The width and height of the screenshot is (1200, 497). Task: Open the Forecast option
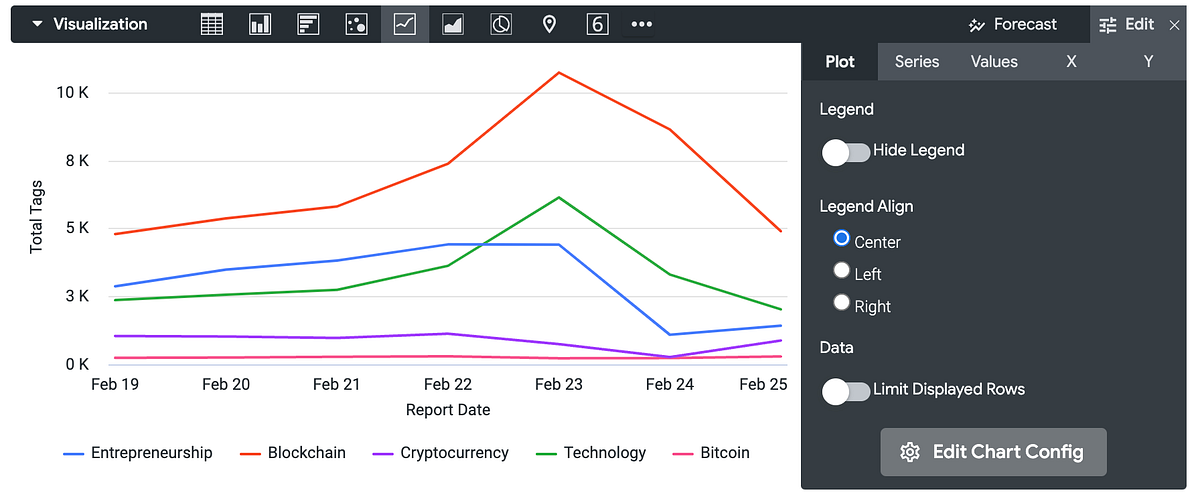click(x=1012, y=25)
